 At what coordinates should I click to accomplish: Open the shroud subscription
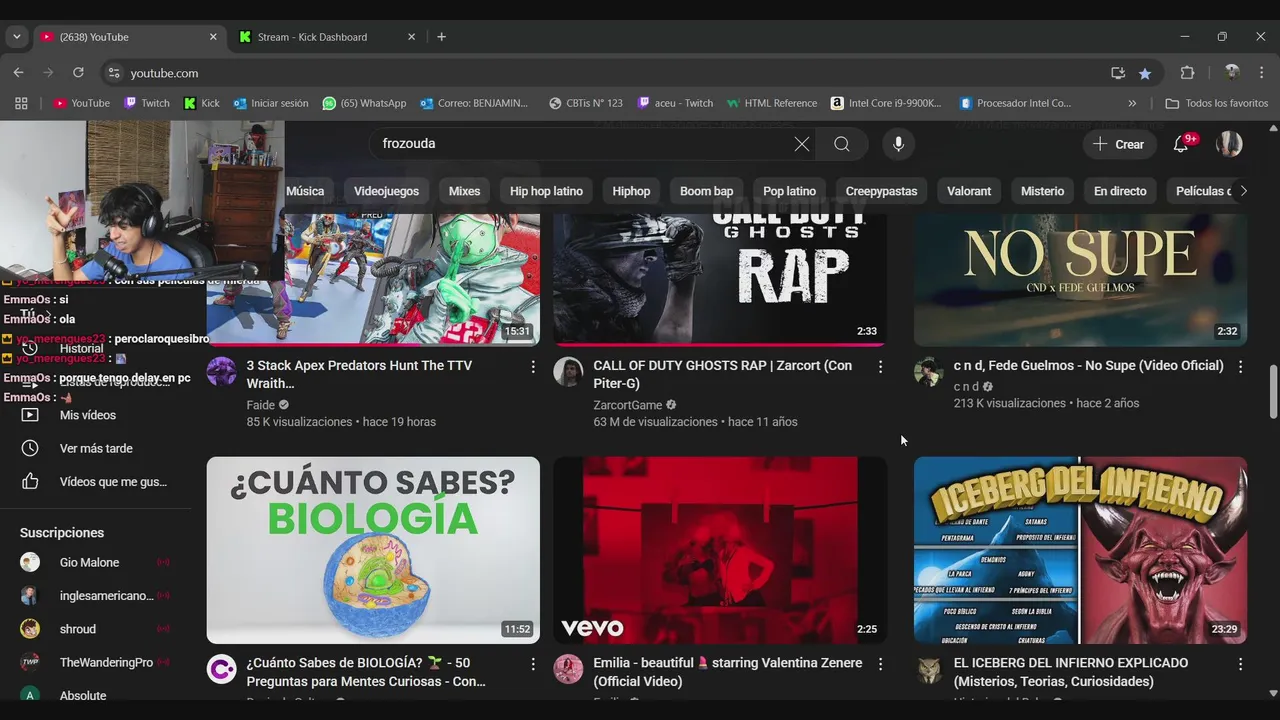point(78,629)
